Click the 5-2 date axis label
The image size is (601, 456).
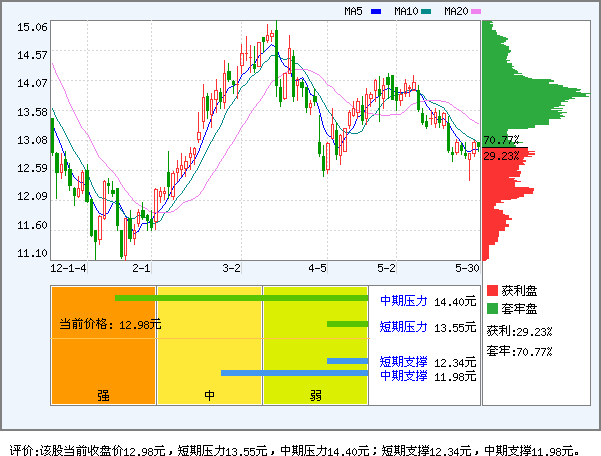(x=386, y=268)
